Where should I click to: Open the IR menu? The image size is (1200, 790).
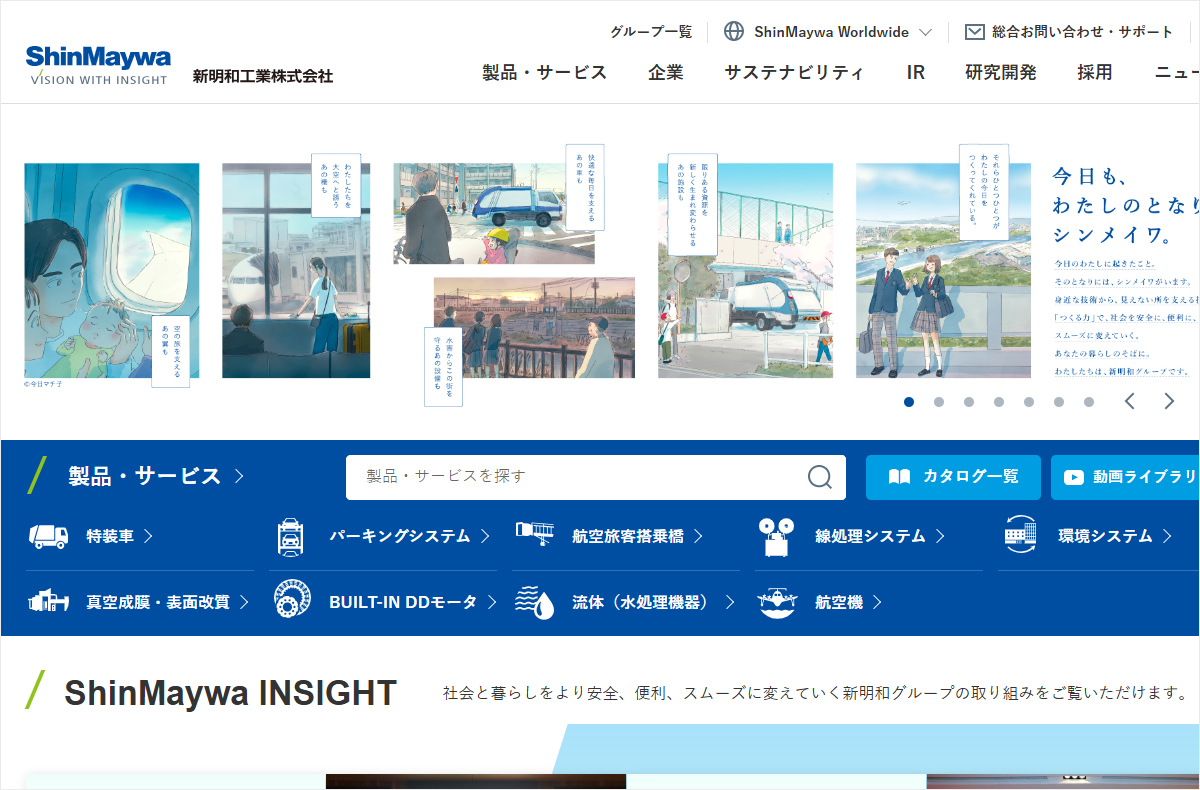(916, 72)
